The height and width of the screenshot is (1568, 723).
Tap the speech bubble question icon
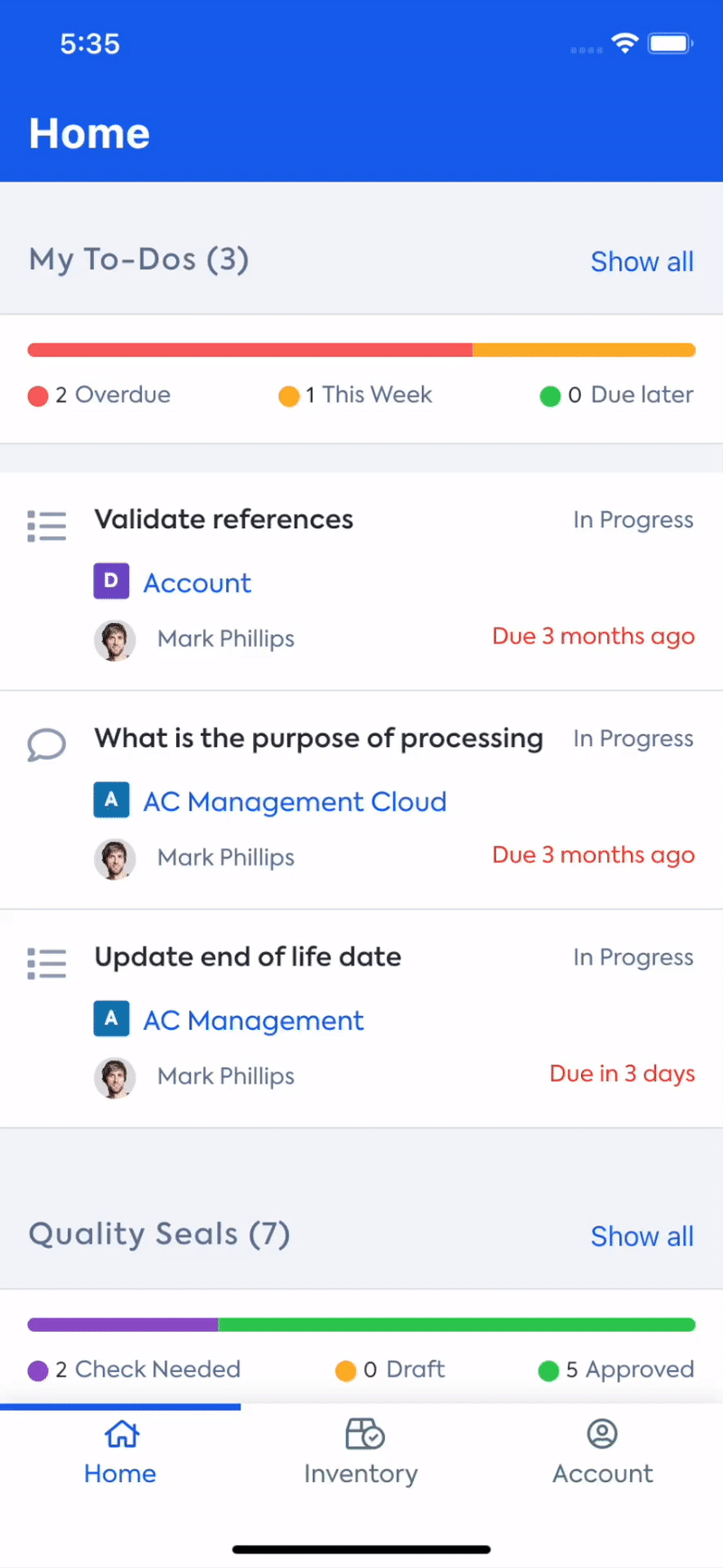46,745
